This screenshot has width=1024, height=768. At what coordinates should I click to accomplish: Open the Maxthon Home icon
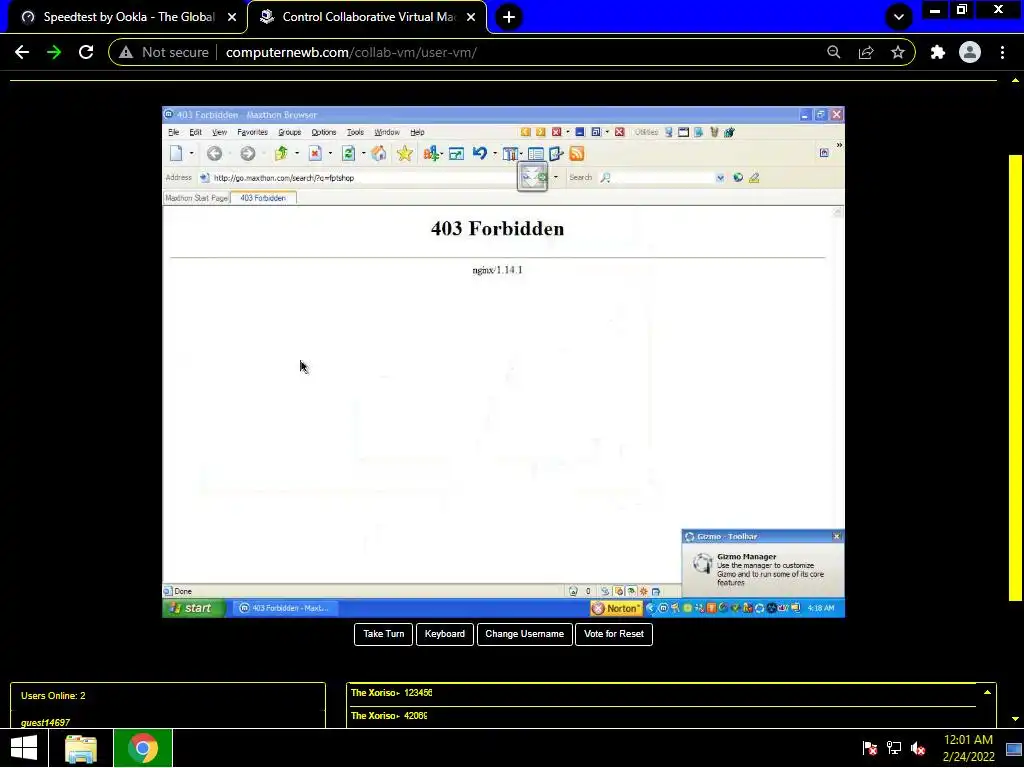pos(379,153)
